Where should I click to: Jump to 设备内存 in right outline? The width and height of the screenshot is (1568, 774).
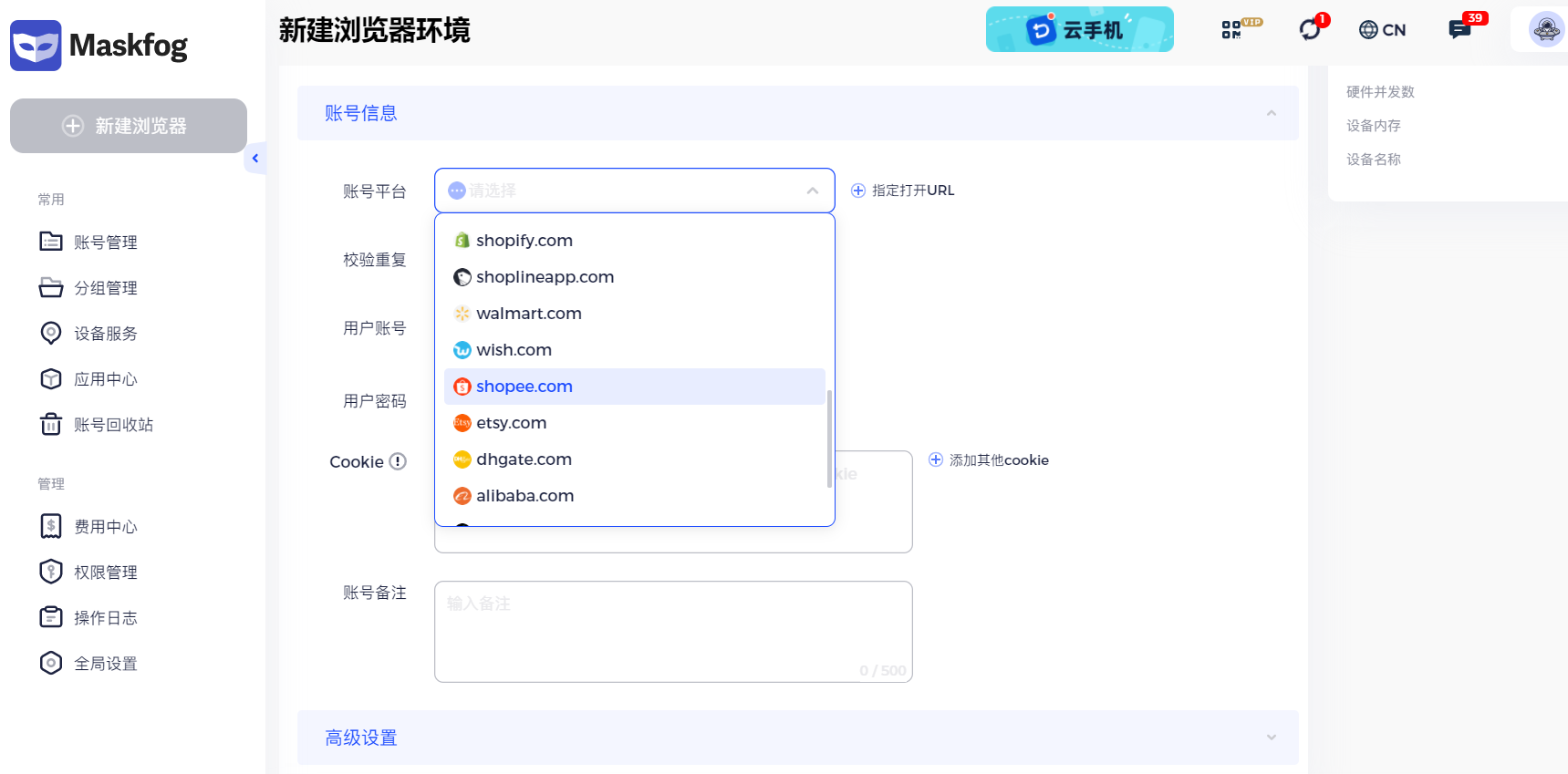(1374, 126)
